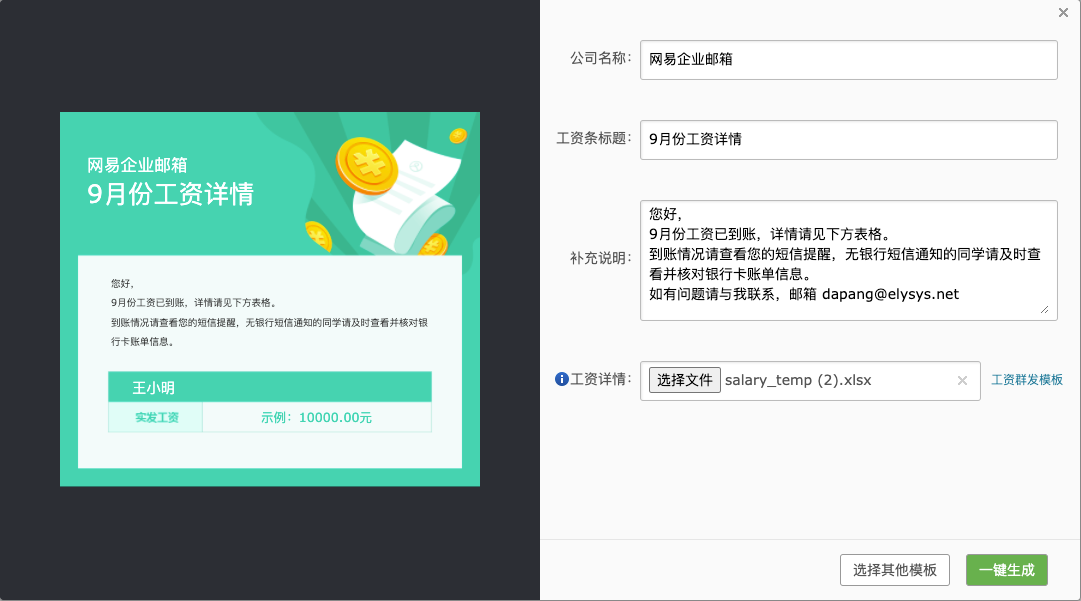Click the 9月份工资详情 title in preview

(x=170, y=194)
